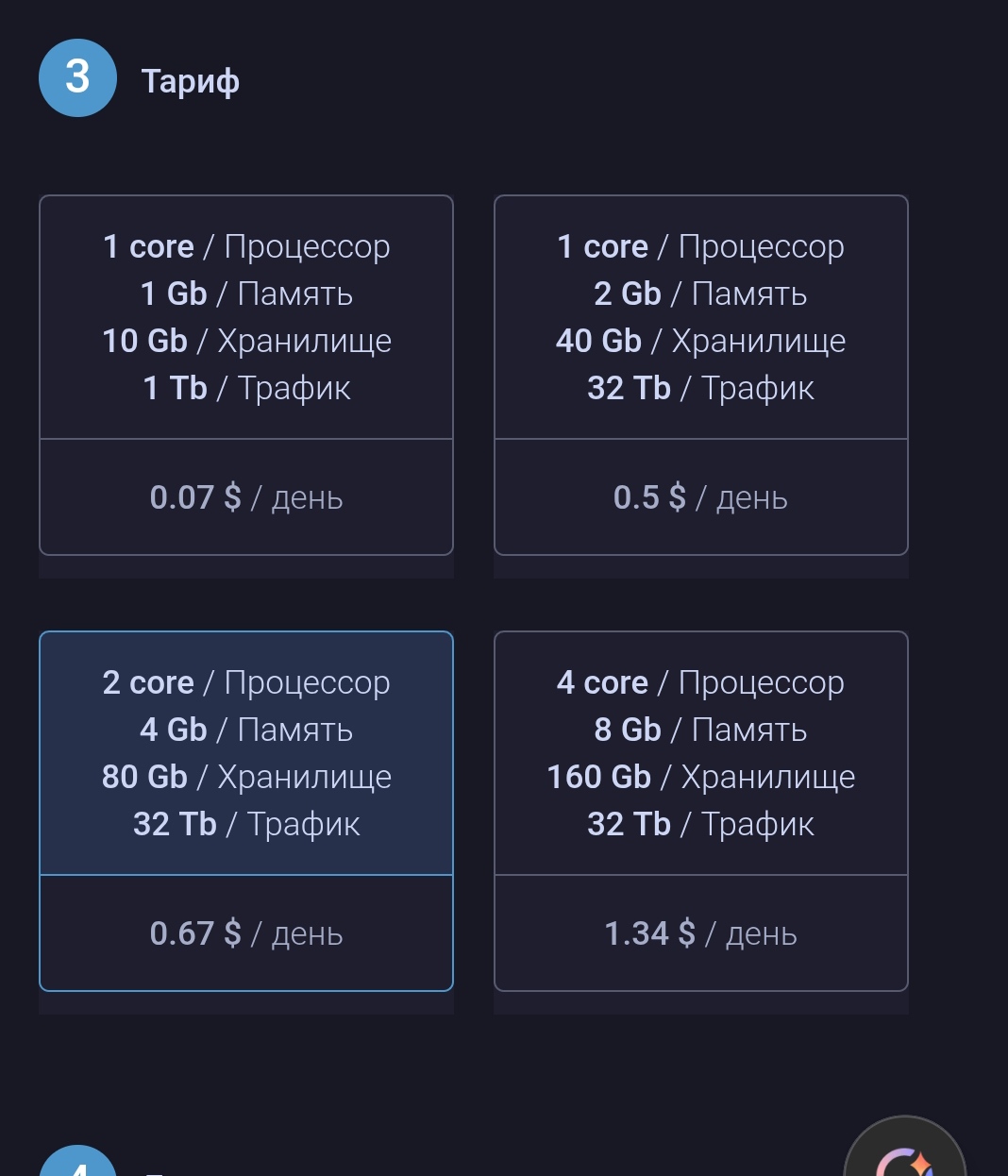Select the highlighted 2 core / 4 Gb tariff
The image size is (1008, 1176).
coord(246,811)
